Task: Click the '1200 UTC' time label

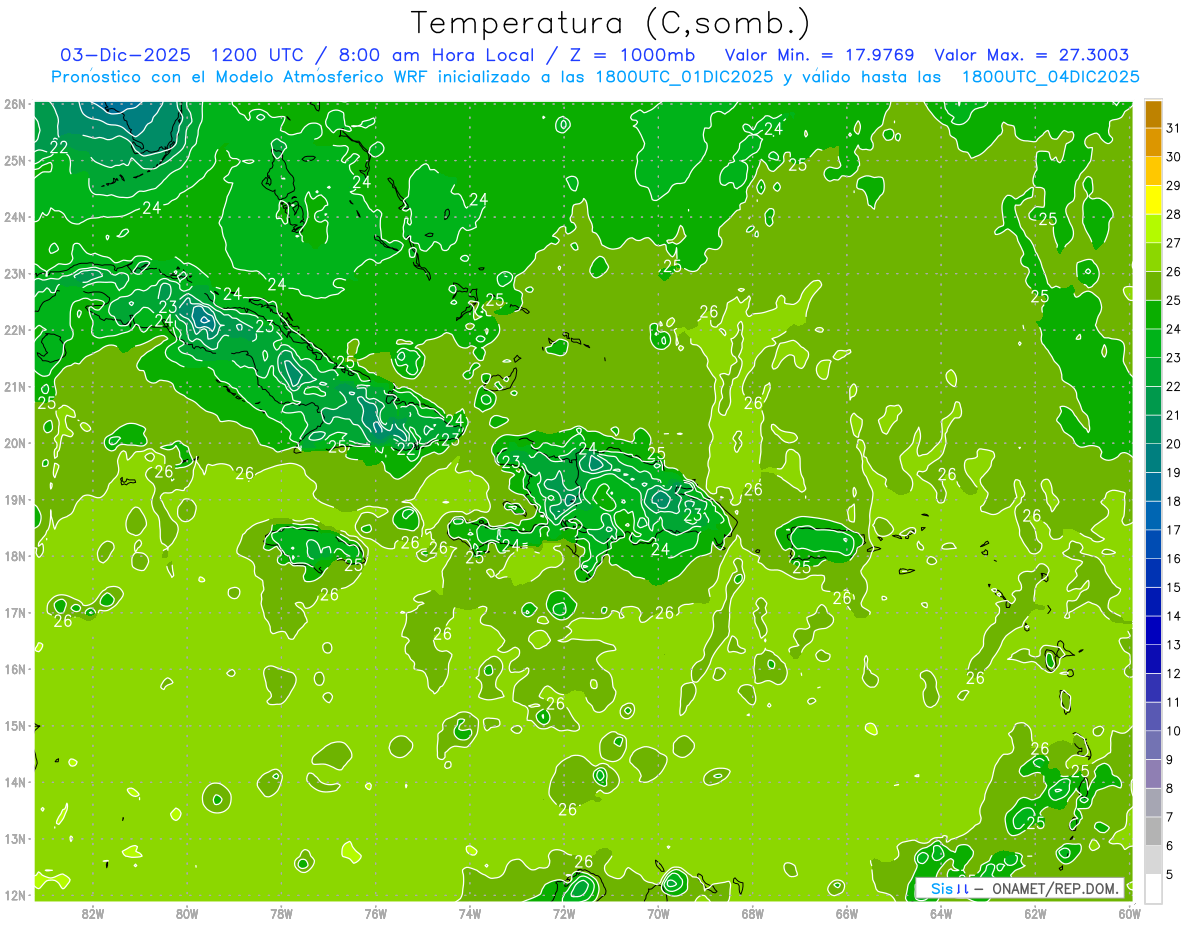Action: 258,55
